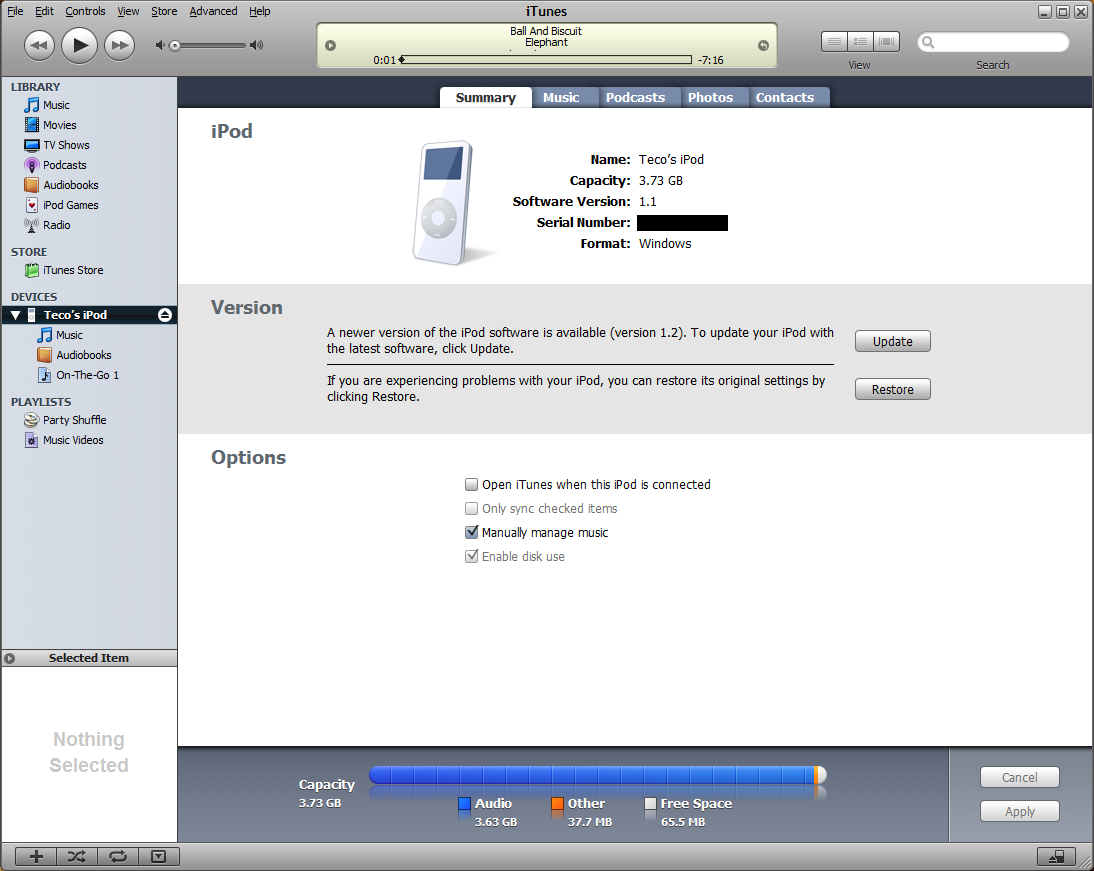Click the low volume speaker icon
1094x871 pixels.
click(x=160, y=45)
